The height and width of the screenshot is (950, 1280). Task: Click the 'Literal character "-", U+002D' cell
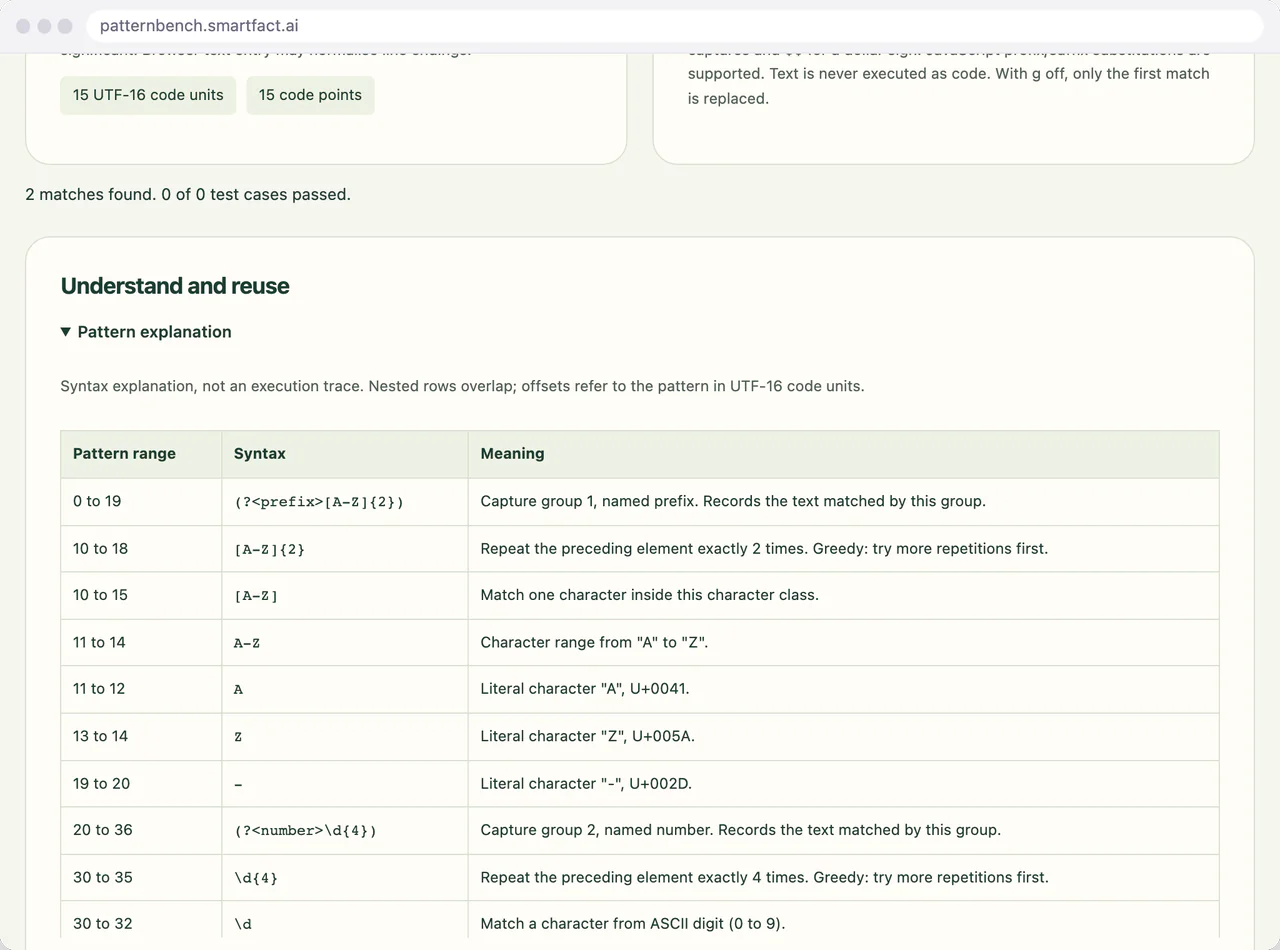click(x=843, y=783)
